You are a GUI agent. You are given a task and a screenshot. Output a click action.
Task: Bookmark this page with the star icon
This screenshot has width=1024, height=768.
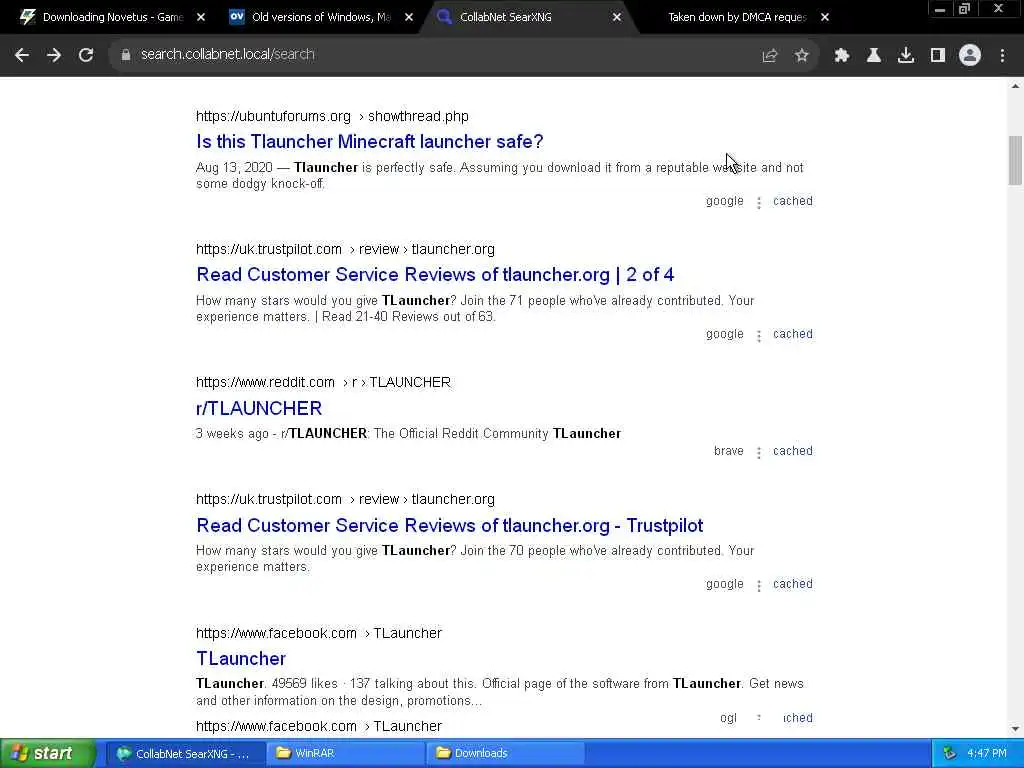(x=802, y=56)
